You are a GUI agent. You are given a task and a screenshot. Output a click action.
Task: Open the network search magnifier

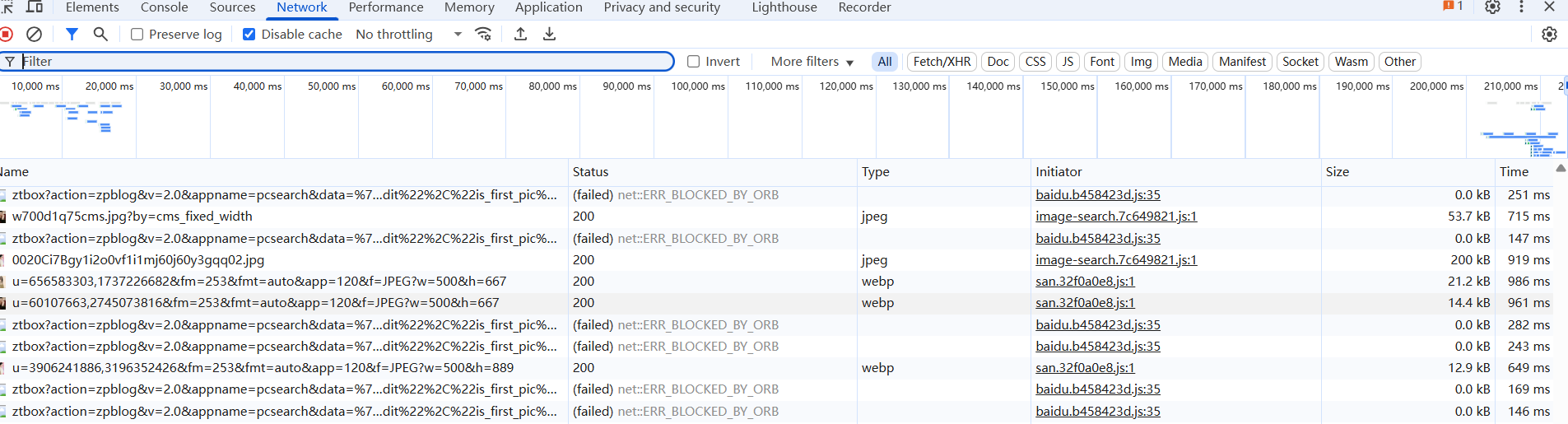click(x=100, y=35)
